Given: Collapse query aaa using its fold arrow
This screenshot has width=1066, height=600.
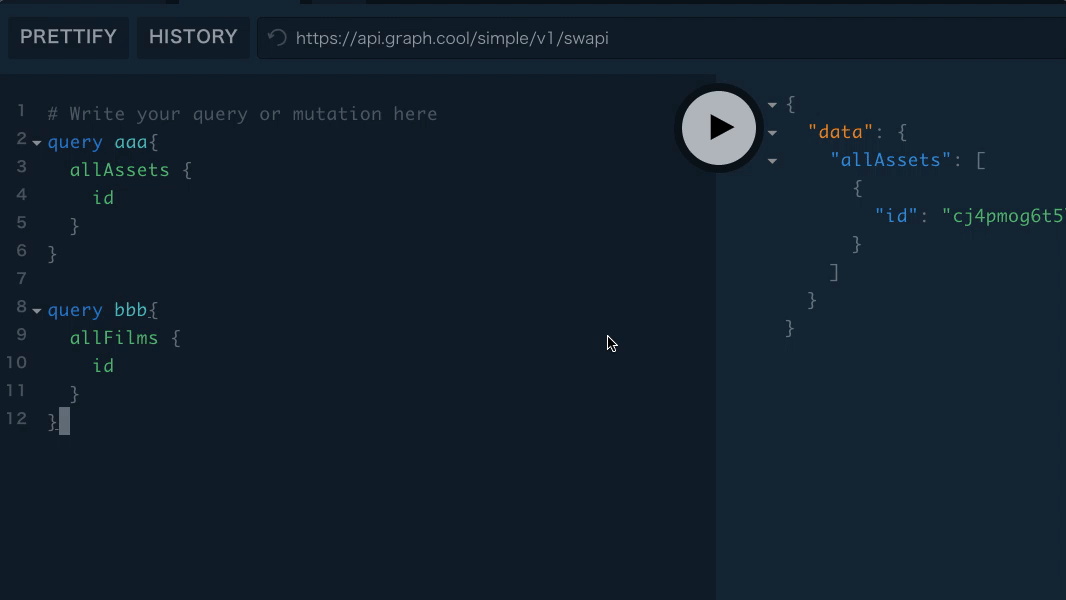Looking at the screenshot, I should 37,142.
